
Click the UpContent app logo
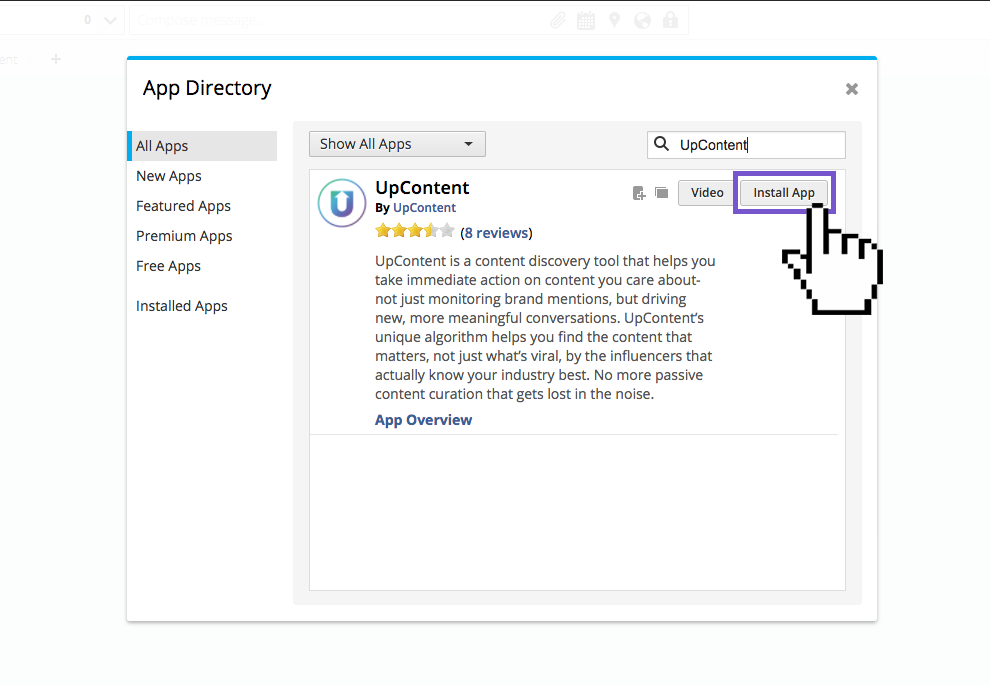pos(342,203)
